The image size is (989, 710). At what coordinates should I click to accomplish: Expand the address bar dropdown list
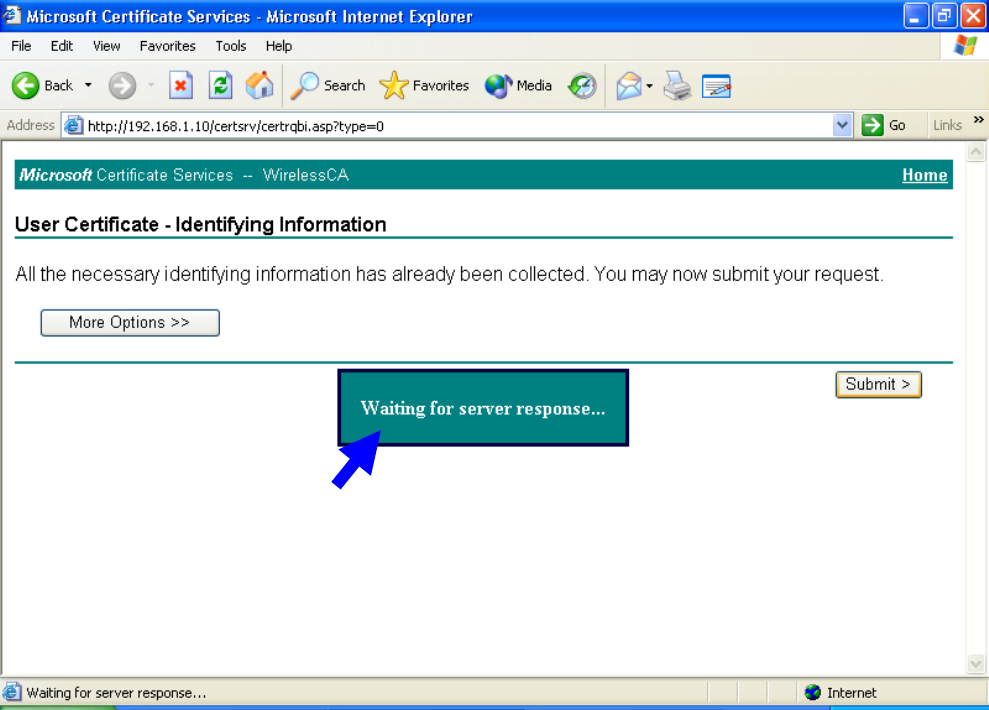842,125
